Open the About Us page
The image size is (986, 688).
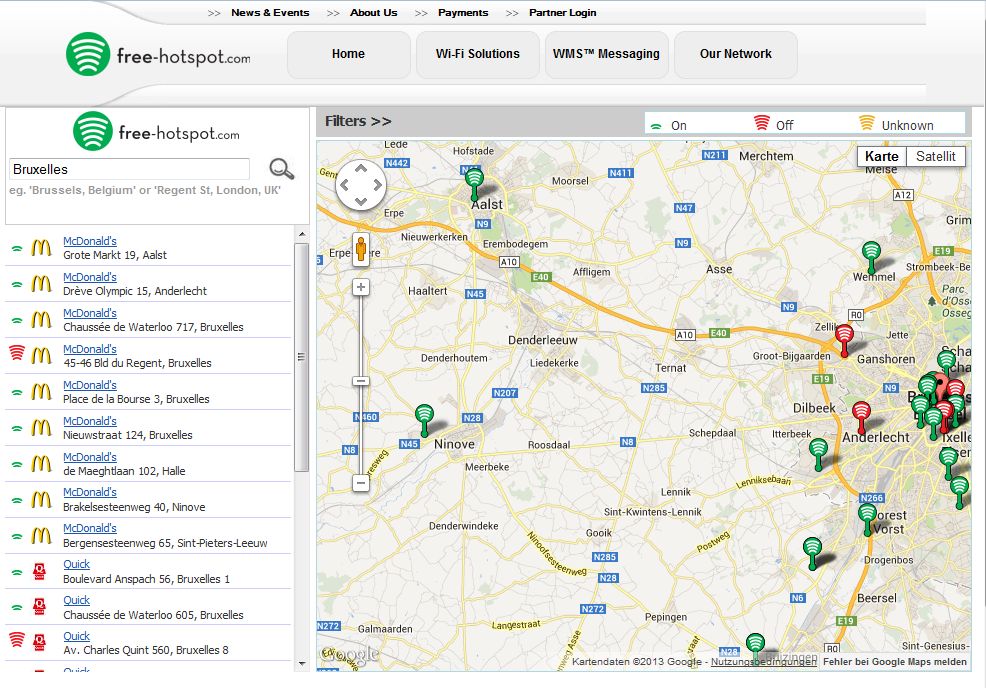[374, 13]
